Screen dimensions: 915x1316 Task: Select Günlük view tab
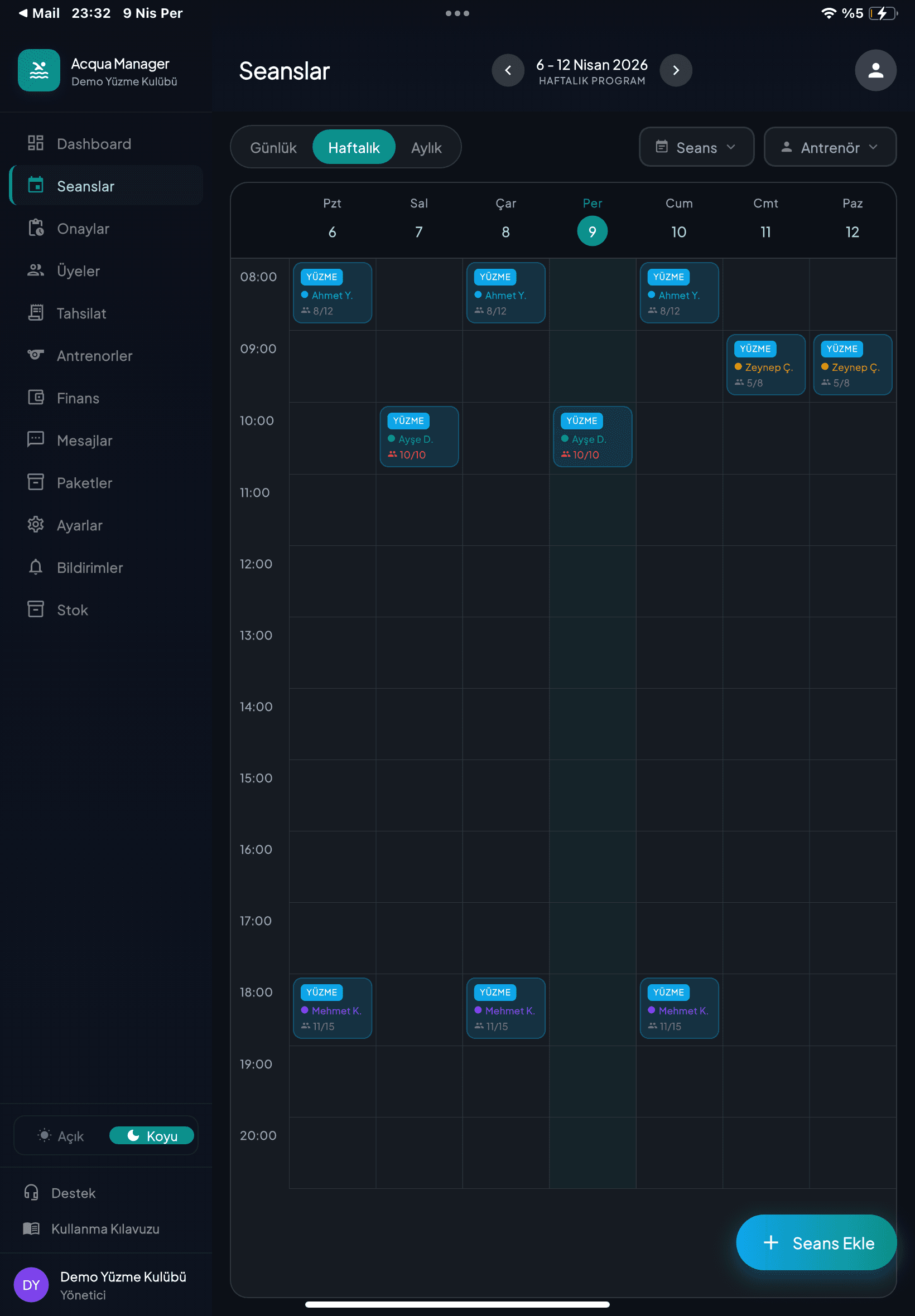pyautogui.click(x=273, y=148)
